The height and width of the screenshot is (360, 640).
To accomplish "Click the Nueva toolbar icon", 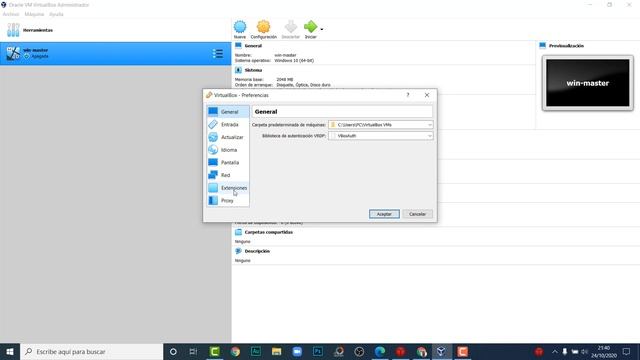I will pos(240,29).
